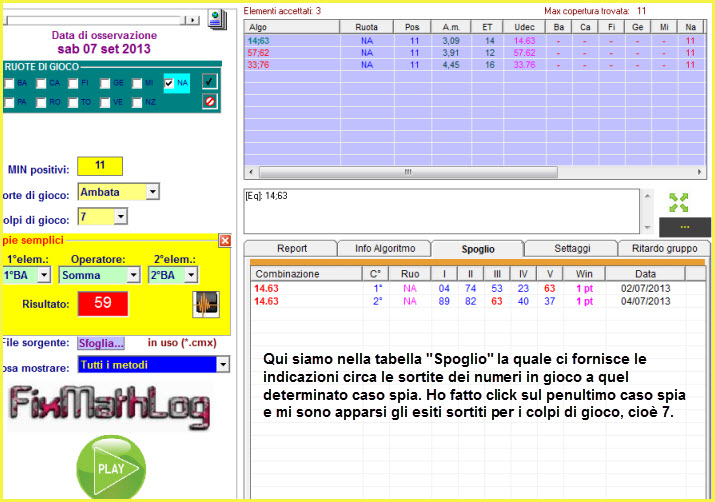Click the MIN positivi input field
Image resolution: width=715 pixels, height=502 pixels.
(x=99, y=165)
